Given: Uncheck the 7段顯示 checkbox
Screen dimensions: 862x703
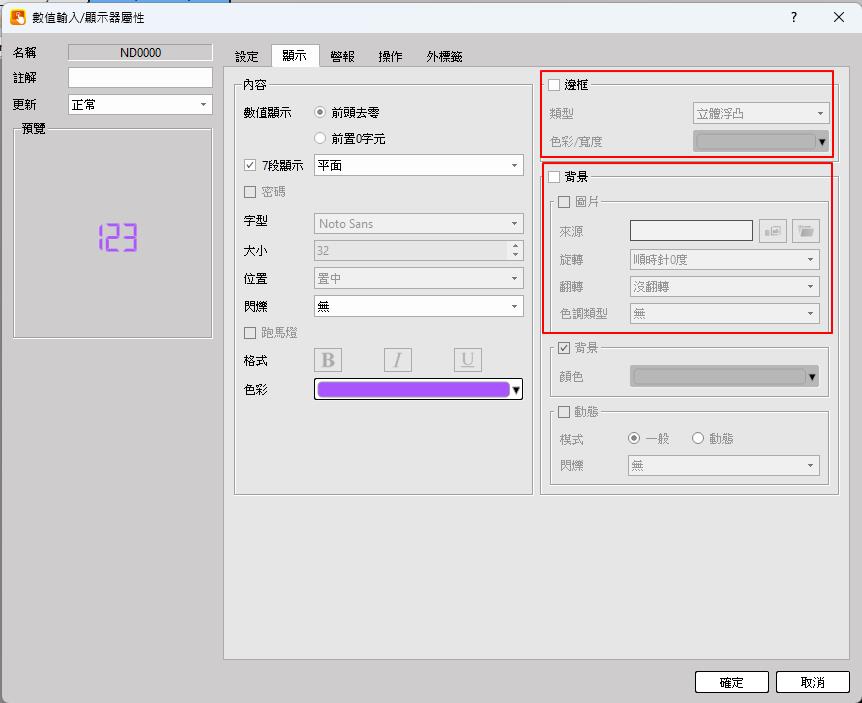Looking at the screenshot, I should [x=250, y=166].
